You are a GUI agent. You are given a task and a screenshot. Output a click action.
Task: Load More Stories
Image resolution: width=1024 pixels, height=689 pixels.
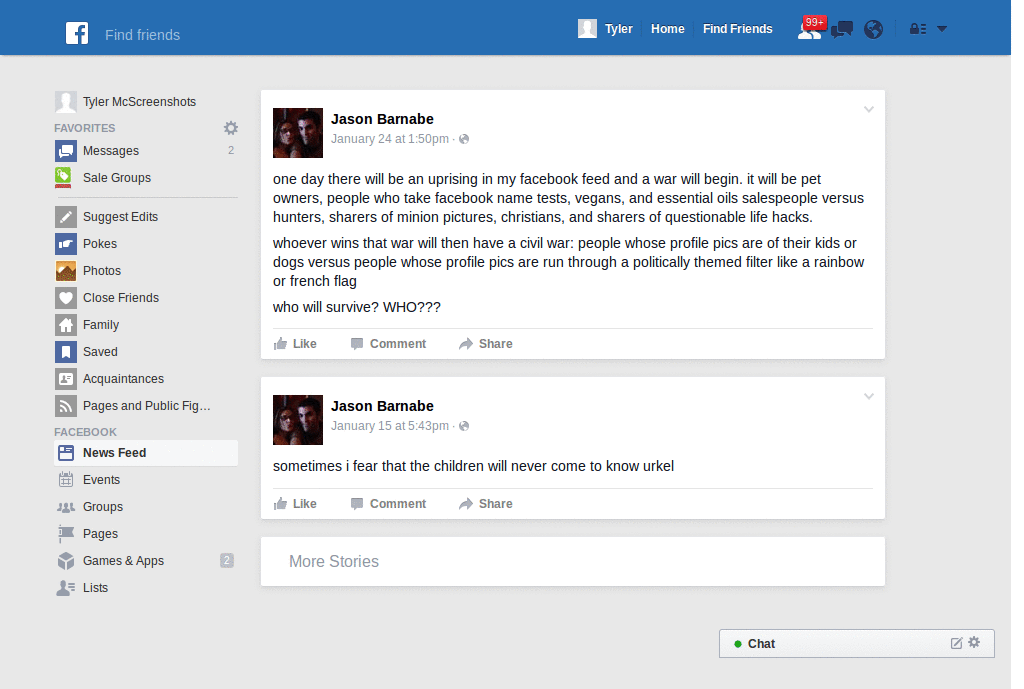point(573,562)
